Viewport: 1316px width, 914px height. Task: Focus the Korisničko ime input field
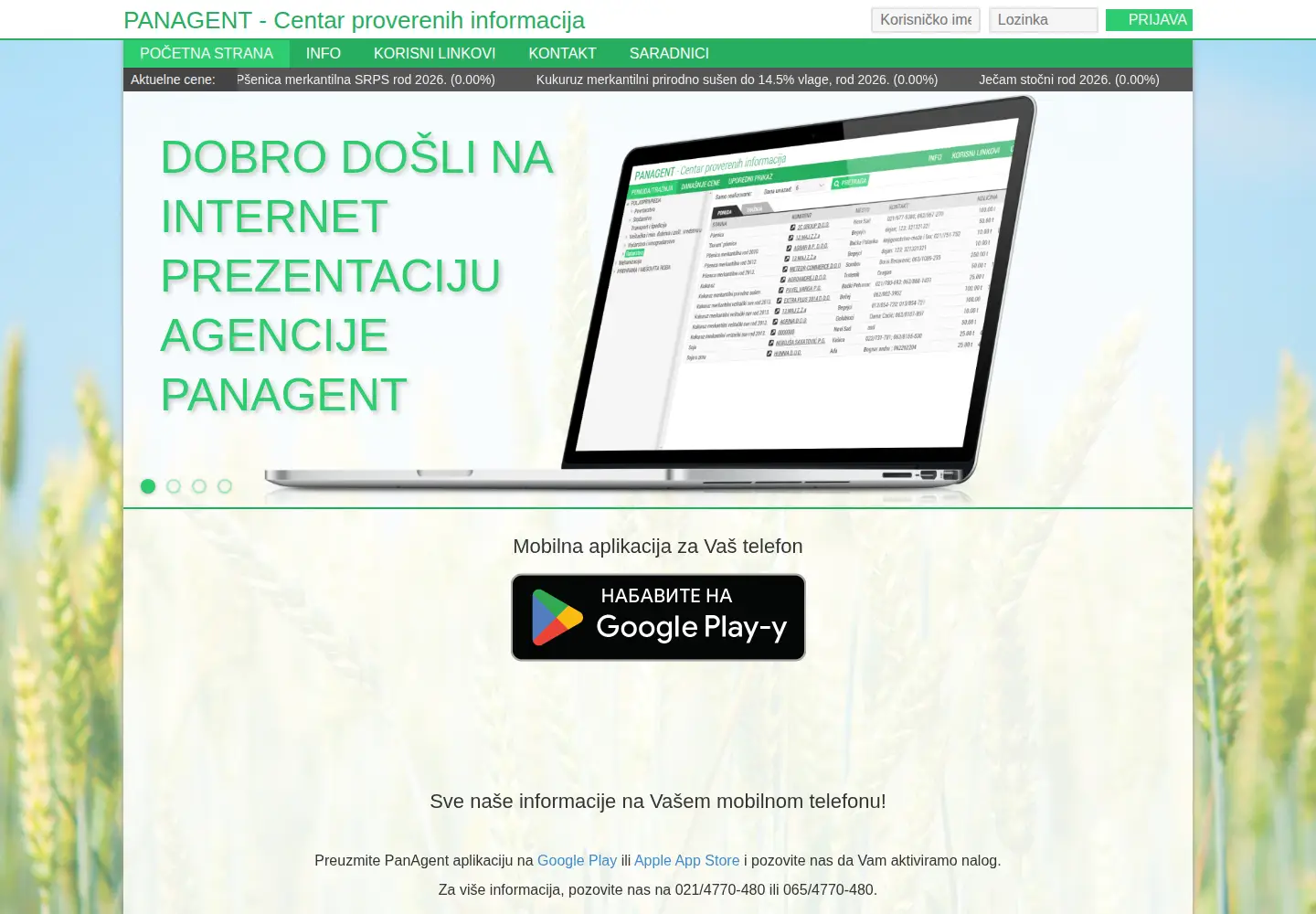pyautogui.click(x=926, y=20)
